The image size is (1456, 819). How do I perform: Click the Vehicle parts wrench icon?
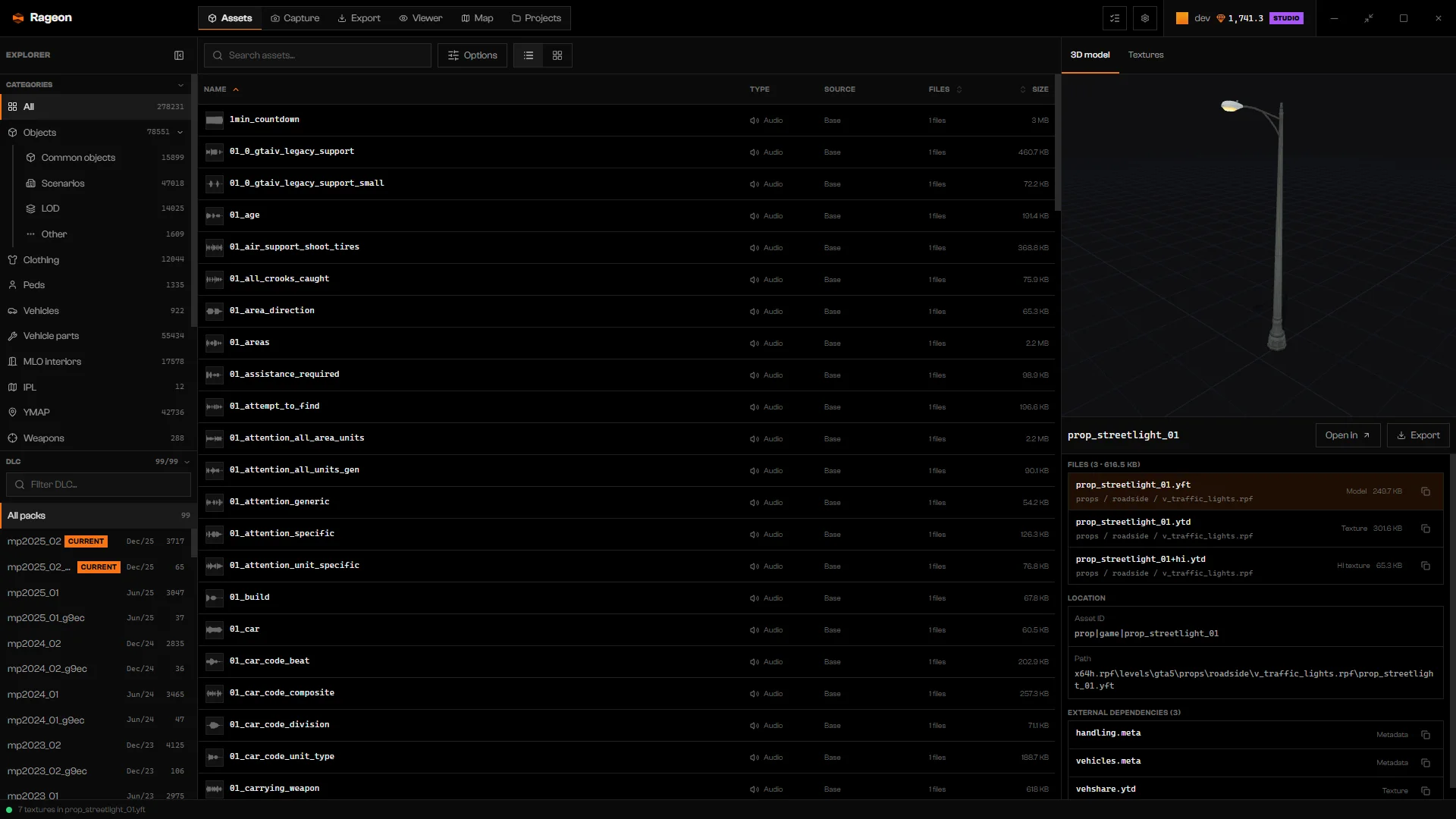[12, 336]
